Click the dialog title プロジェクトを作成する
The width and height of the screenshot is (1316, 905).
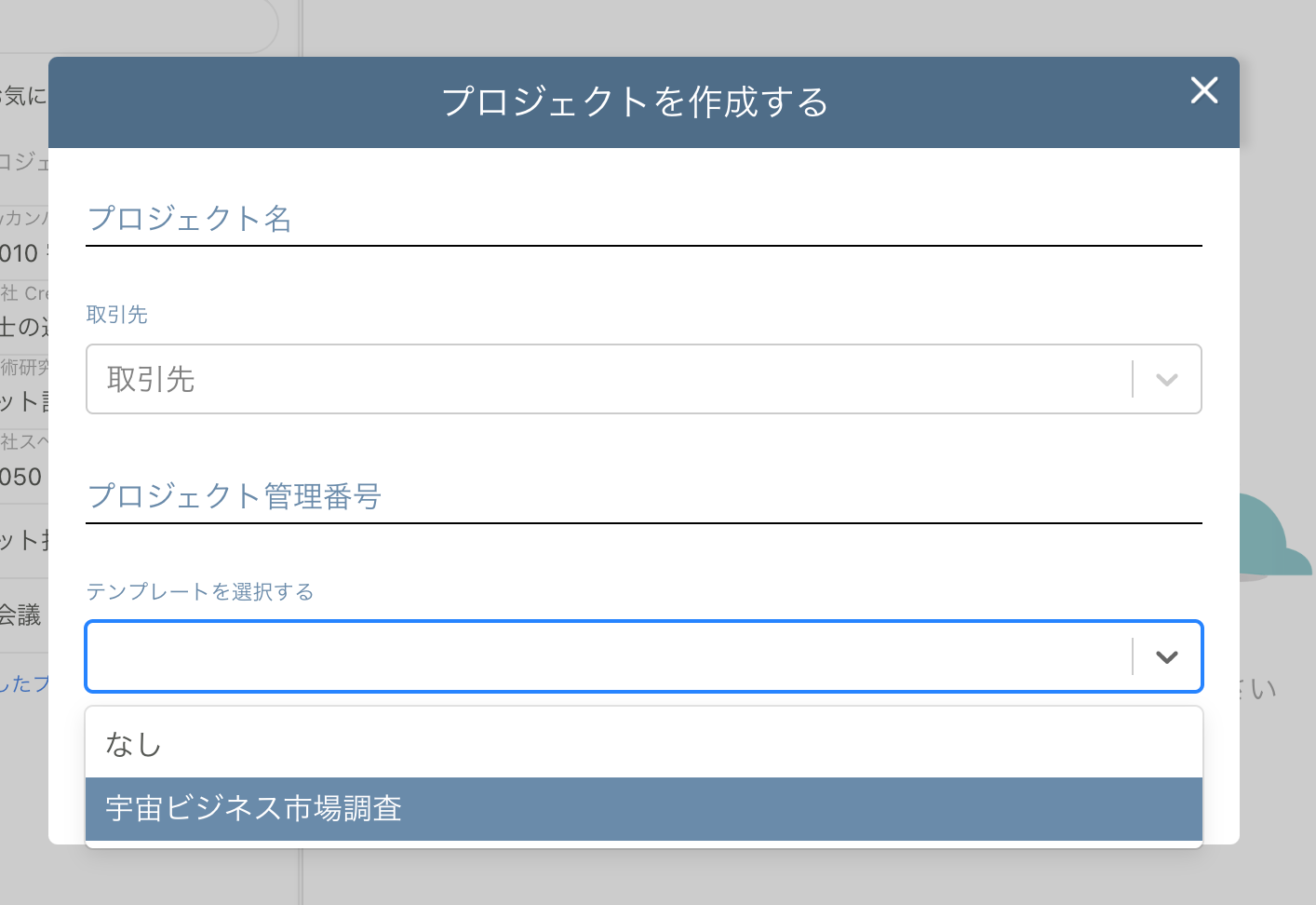tap(635, 102)
